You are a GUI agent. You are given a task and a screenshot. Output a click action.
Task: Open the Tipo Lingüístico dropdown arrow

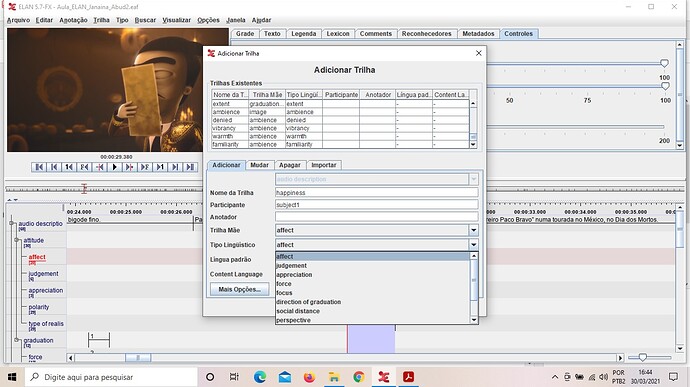click(x=473, y=245)
